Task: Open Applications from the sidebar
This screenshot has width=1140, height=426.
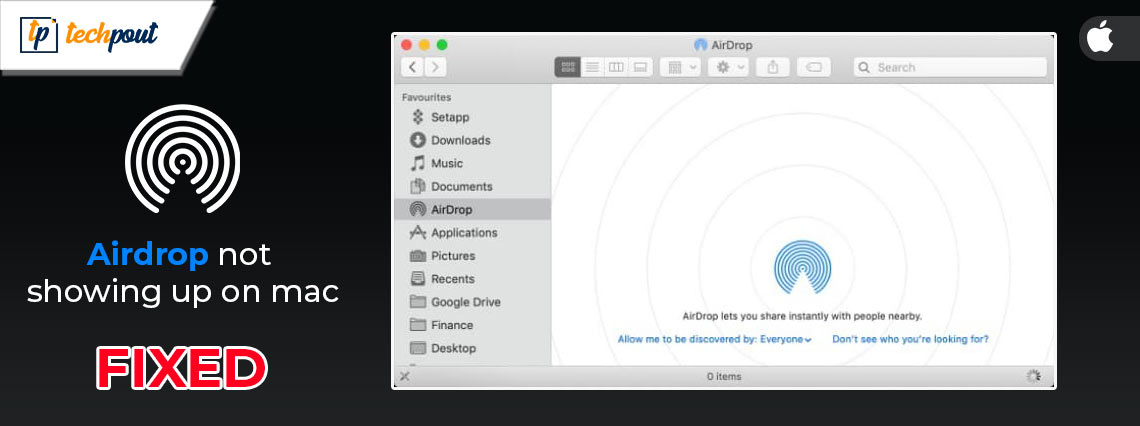Action: point(464,232)
